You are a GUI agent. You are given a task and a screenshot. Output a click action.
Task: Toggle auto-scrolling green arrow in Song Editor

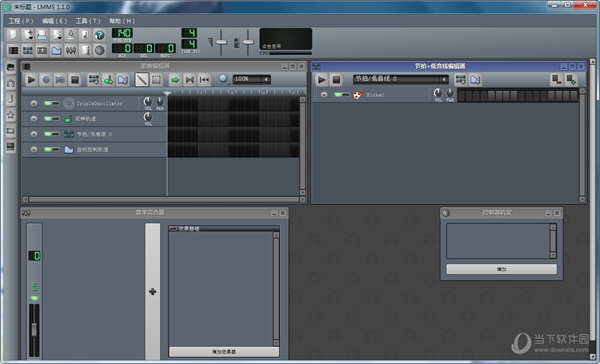coord(175,80)
